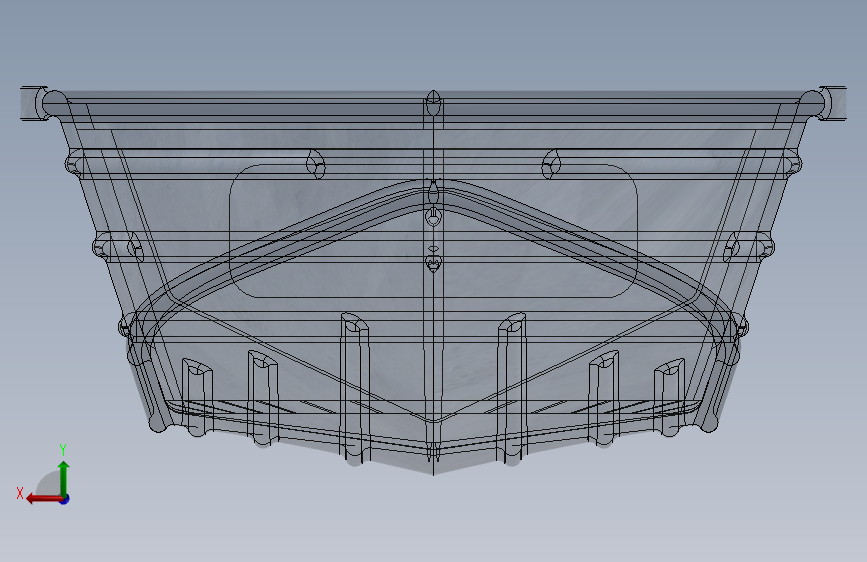
Task: Select the red "X" axis label
Action: [20, 493]
